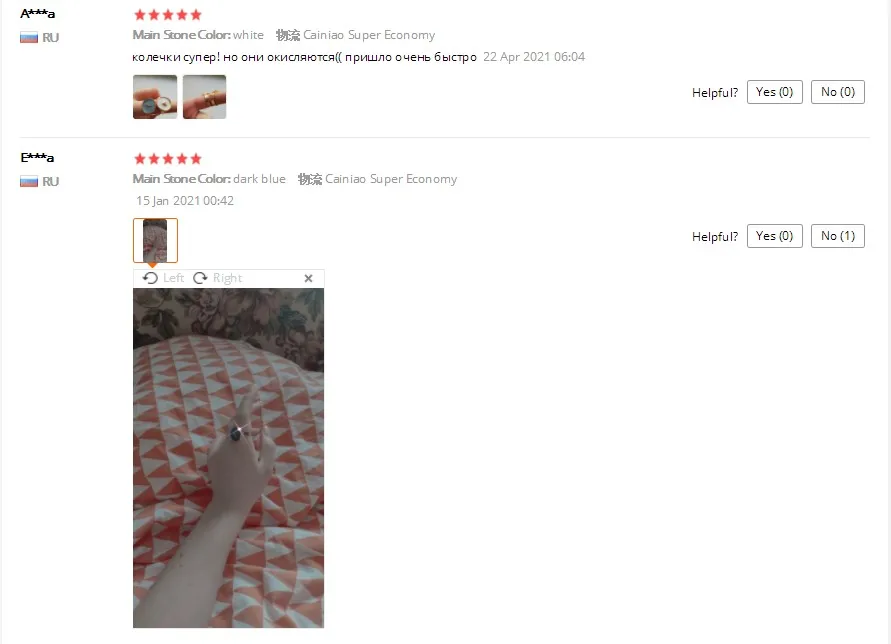
Task: Click the Russian review text about rings
Action: coord(305,57)
